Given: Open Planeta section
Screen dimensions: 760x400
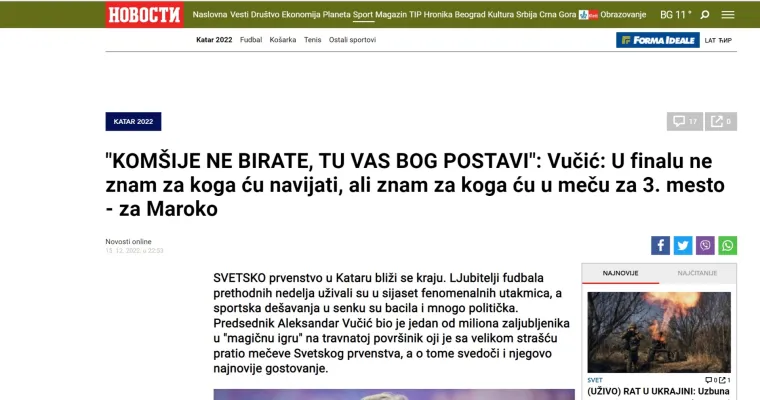Looking at the screenshot, I should 336,15.
